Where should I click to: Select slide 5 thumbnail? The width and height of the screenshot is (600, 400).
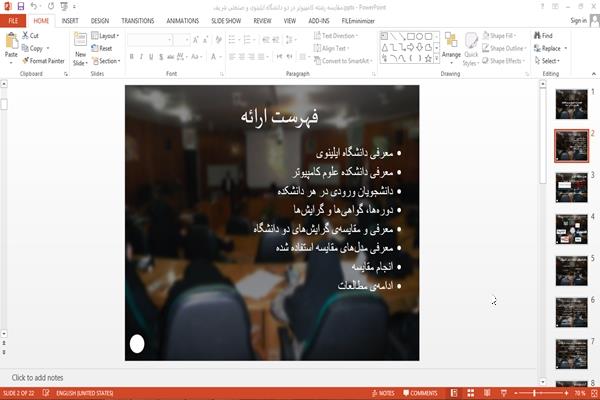(572, 271)
